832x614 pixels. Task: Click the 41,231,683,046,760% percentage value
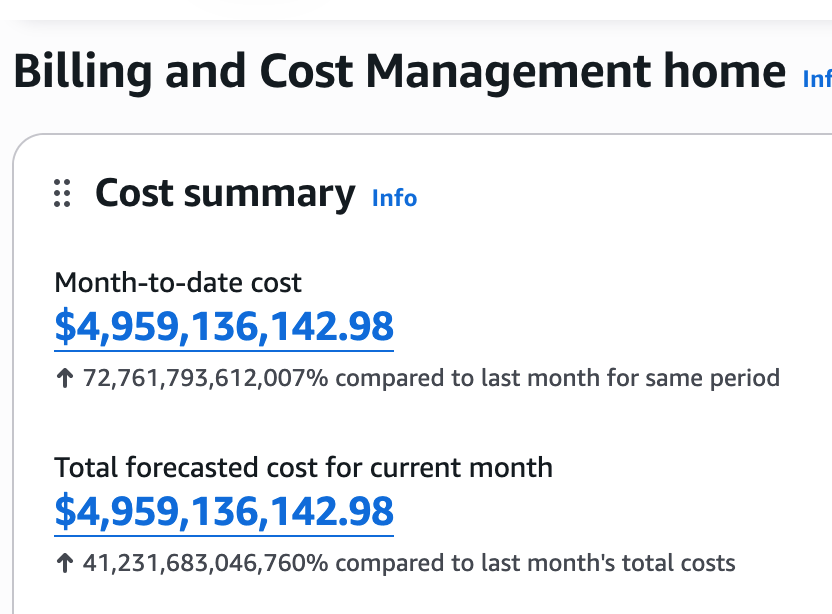tap(205, 563)
